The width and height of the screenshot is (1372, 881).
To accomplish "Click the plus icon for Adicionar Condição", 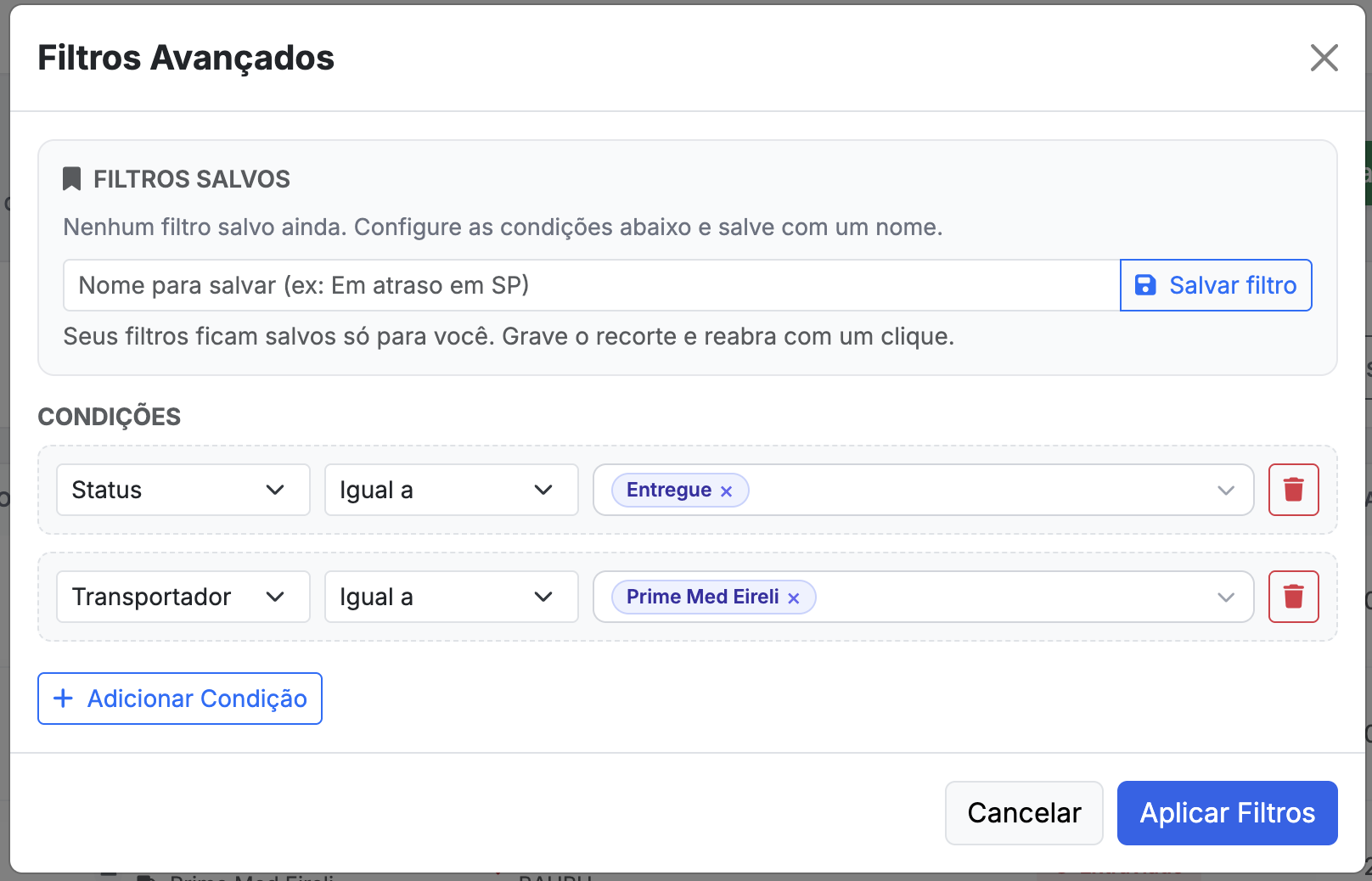I will click(63, 699).
